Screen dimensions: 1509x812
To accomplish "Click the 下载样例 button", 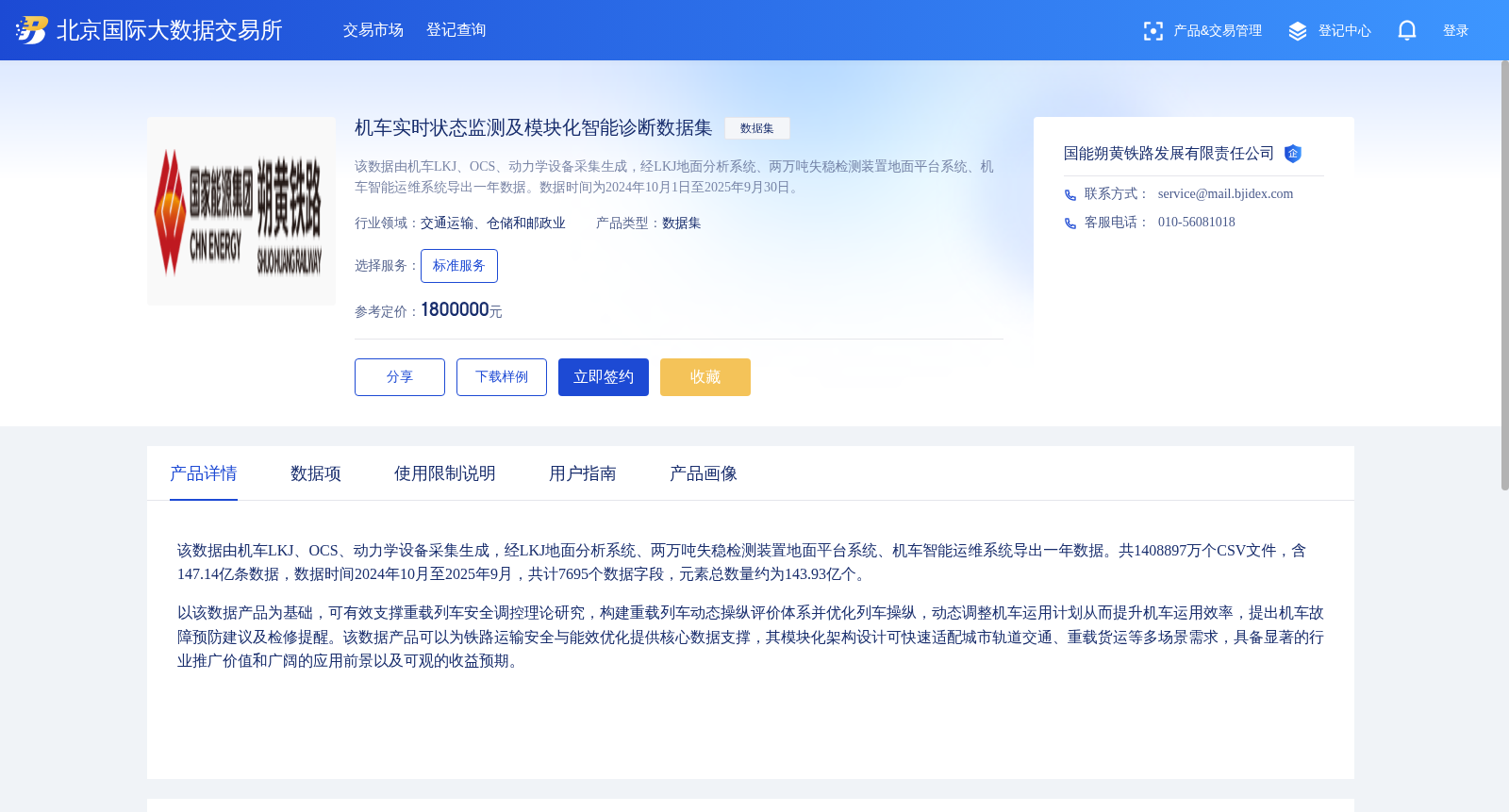I will click(x=502, y=377).
